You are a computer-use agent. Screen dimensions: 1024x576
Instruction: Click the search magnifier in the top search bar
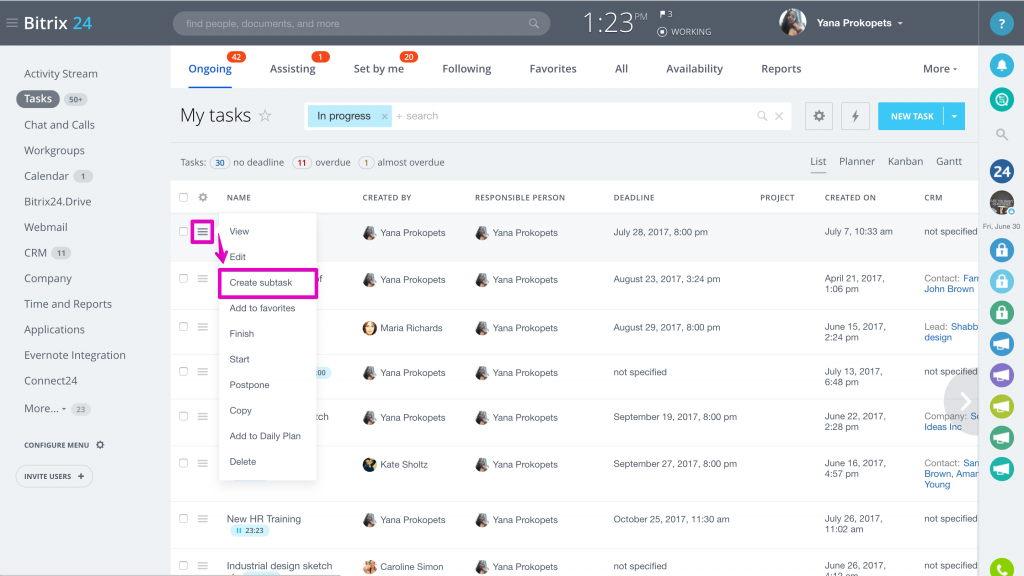pyautogui.click(x=534, y=24)
